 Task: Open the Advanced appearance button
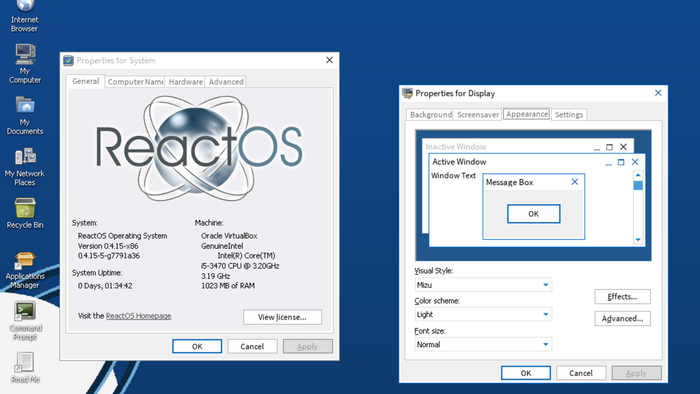pos(622,319)
